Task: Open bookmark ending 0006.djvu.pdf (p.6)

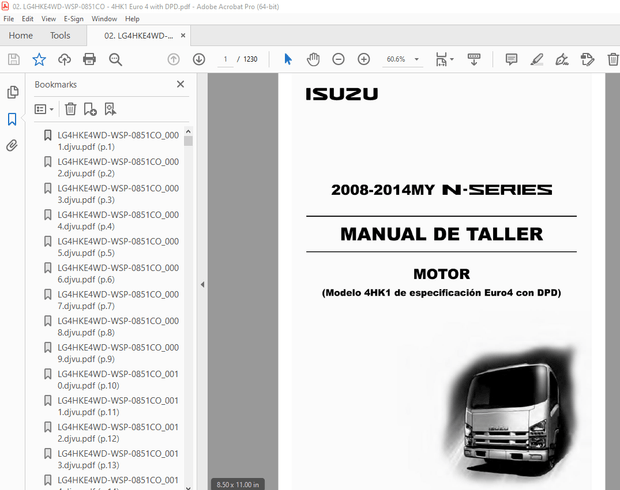Action: pyautogui.click(x=118, y=273)
